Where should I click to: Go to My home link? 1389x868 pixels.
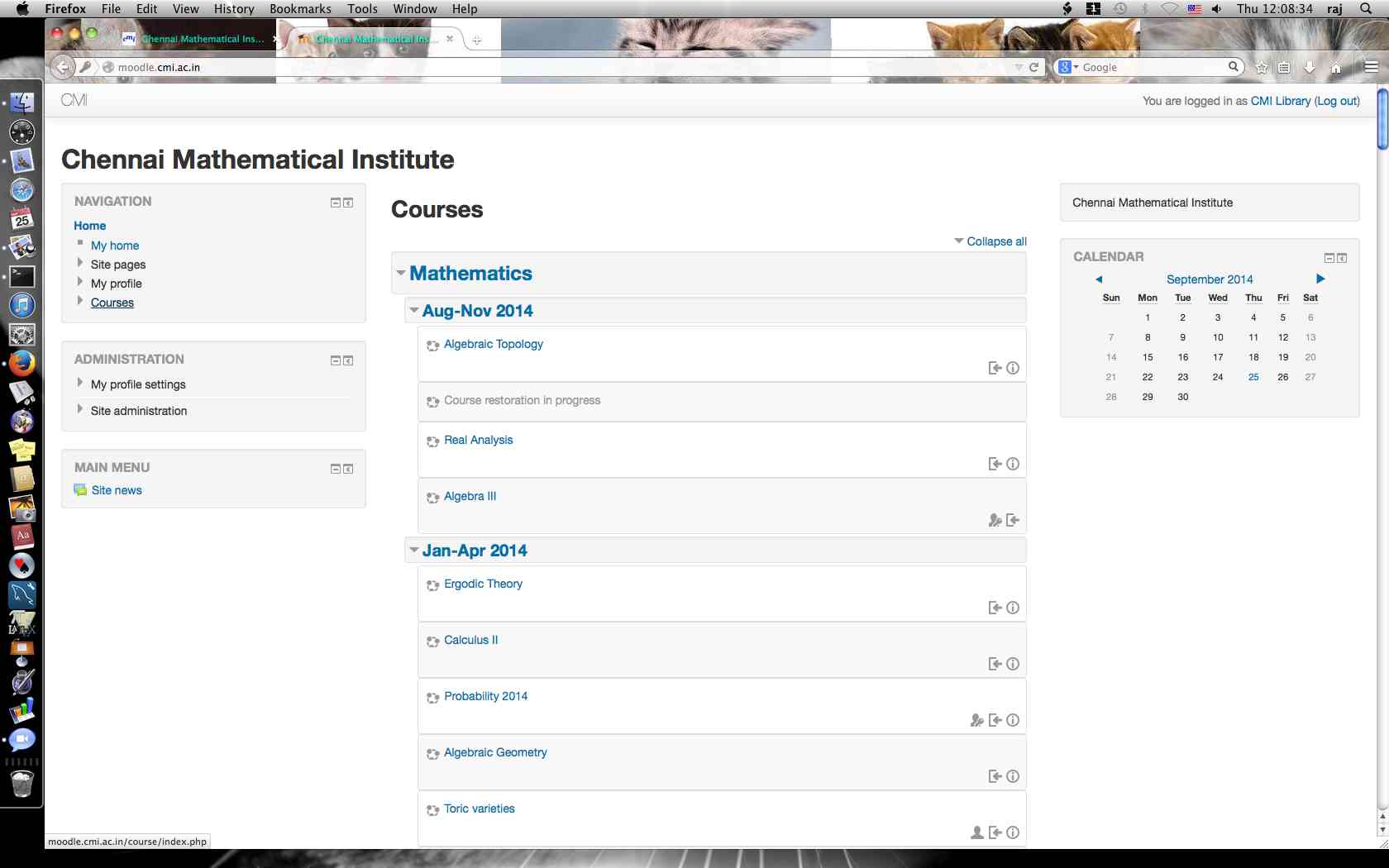click(x=115, y=246)
